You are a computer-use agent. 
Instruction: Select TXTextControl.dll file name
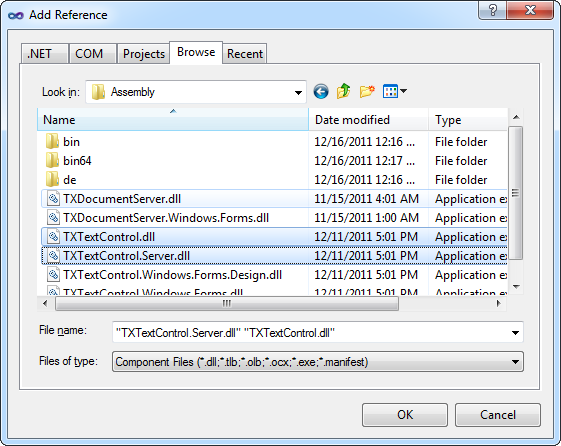point(109,236)
